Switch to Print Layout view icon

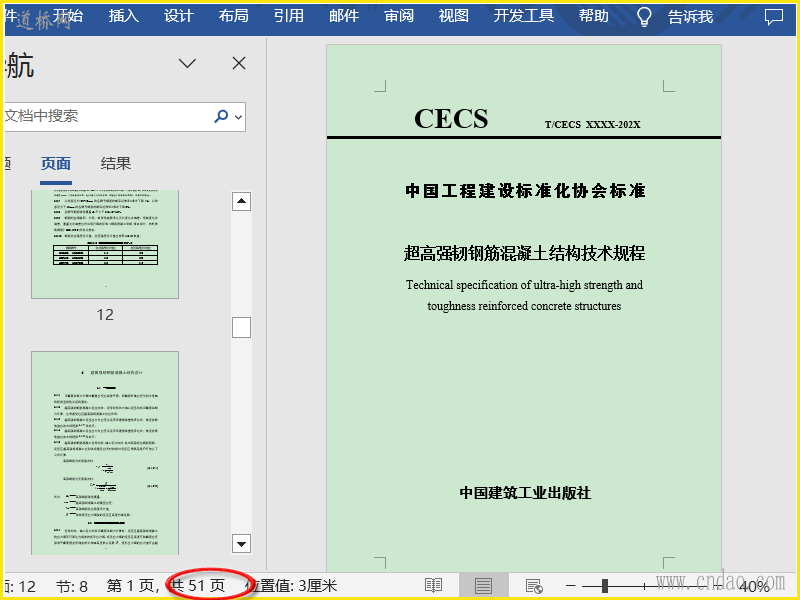pos(483,586)
